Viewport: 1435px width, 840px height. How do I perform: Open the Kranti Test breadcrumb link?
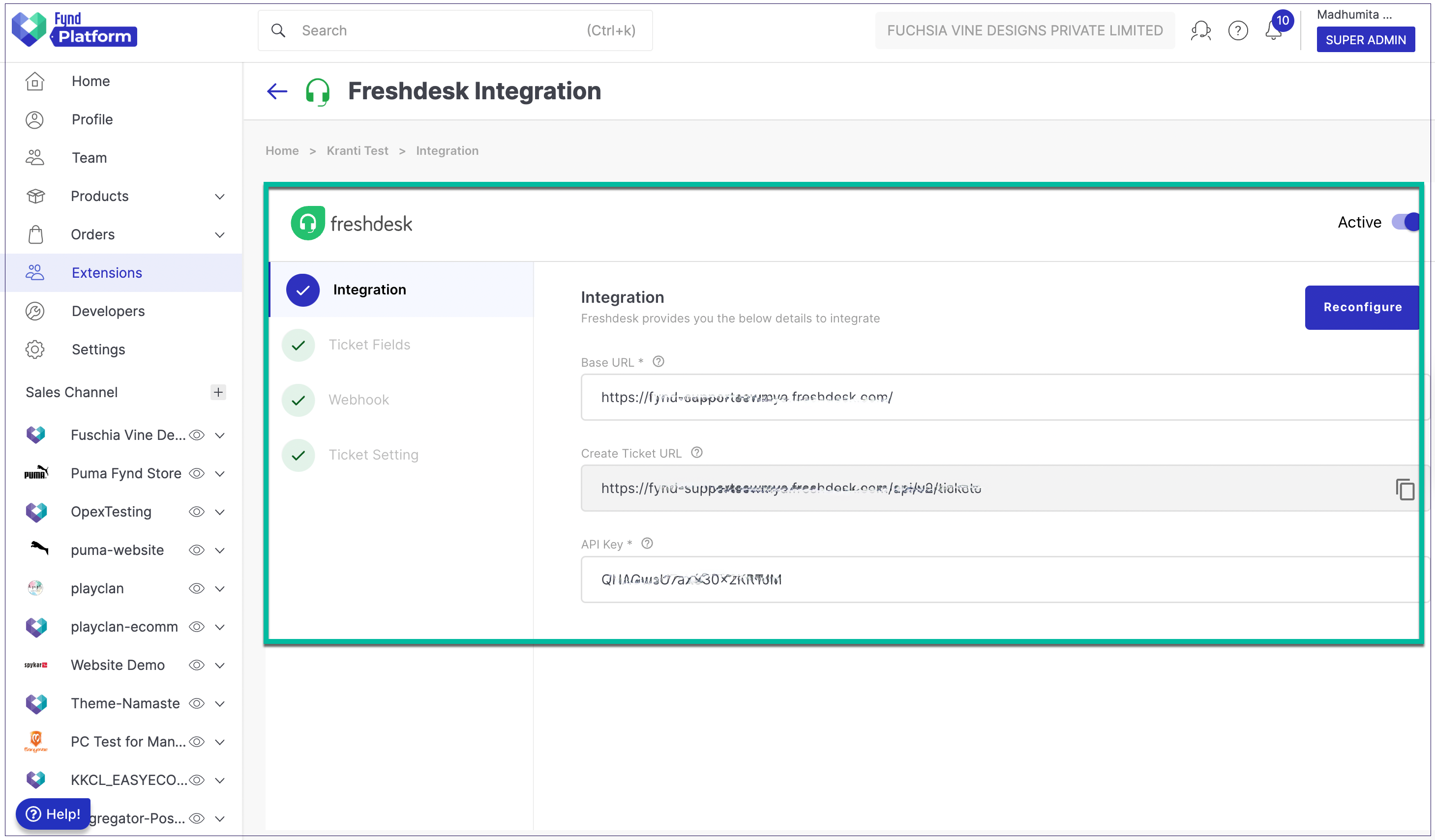pos(357,150)
